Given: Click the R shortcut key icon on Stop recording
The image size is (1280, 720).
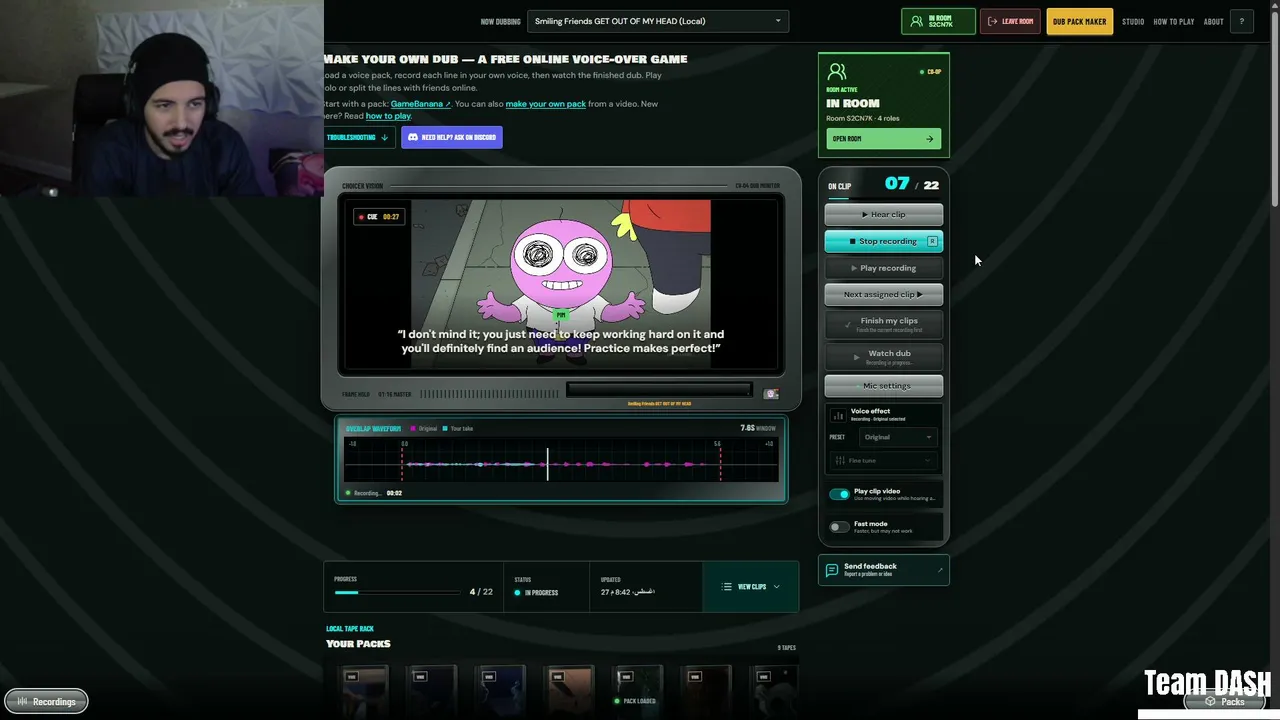Looking at the screenshot, I should 932,241.
